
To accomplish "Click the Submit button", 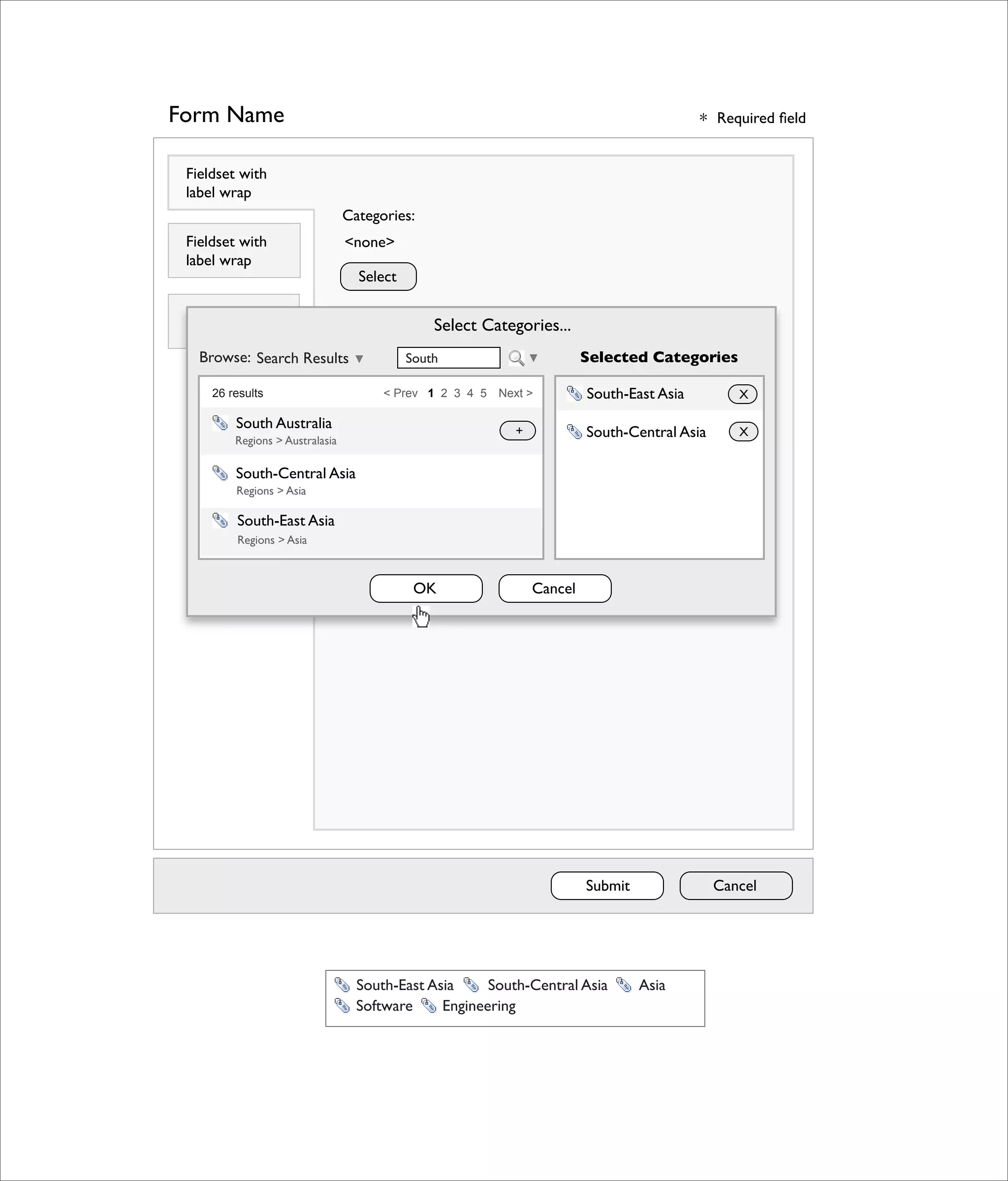I will click(607, 886).
